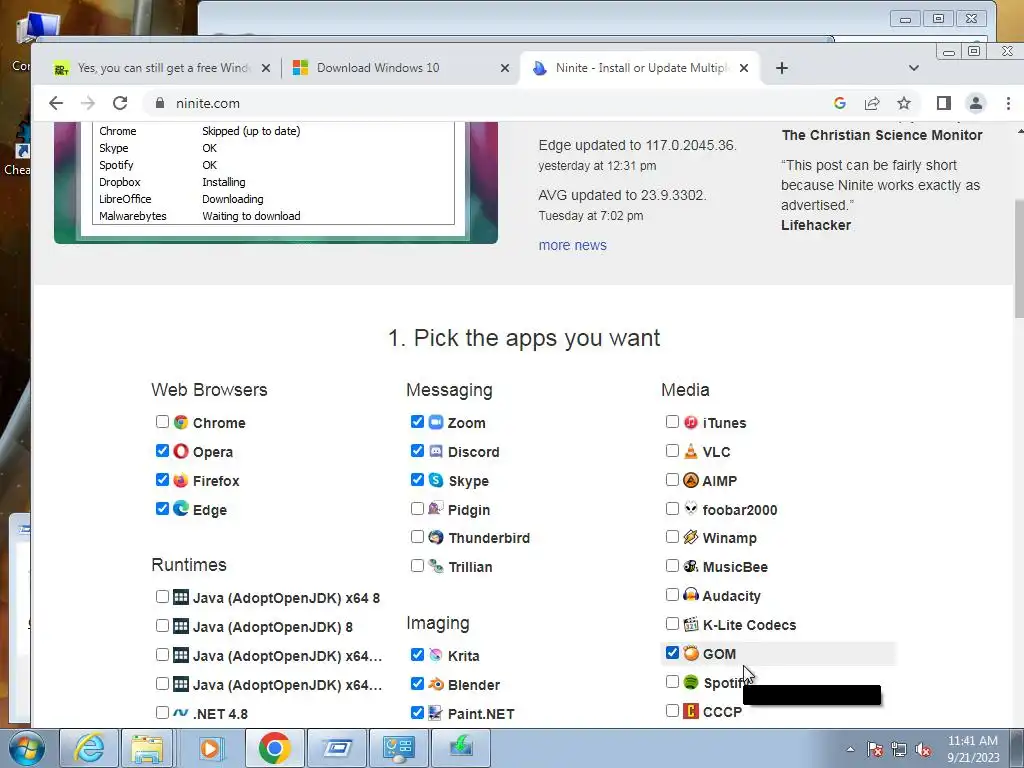Uncheck the Krita checkbox

point(417,654)
